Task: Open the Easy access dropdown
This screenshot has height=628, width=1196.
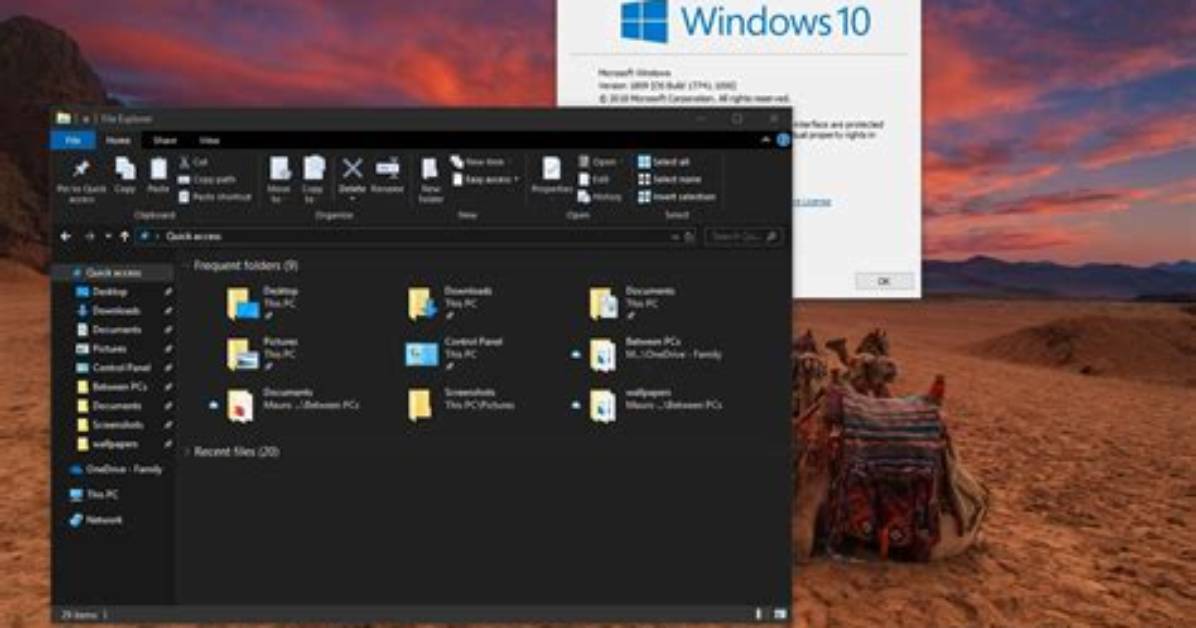Action: click(x=485, y=179)
